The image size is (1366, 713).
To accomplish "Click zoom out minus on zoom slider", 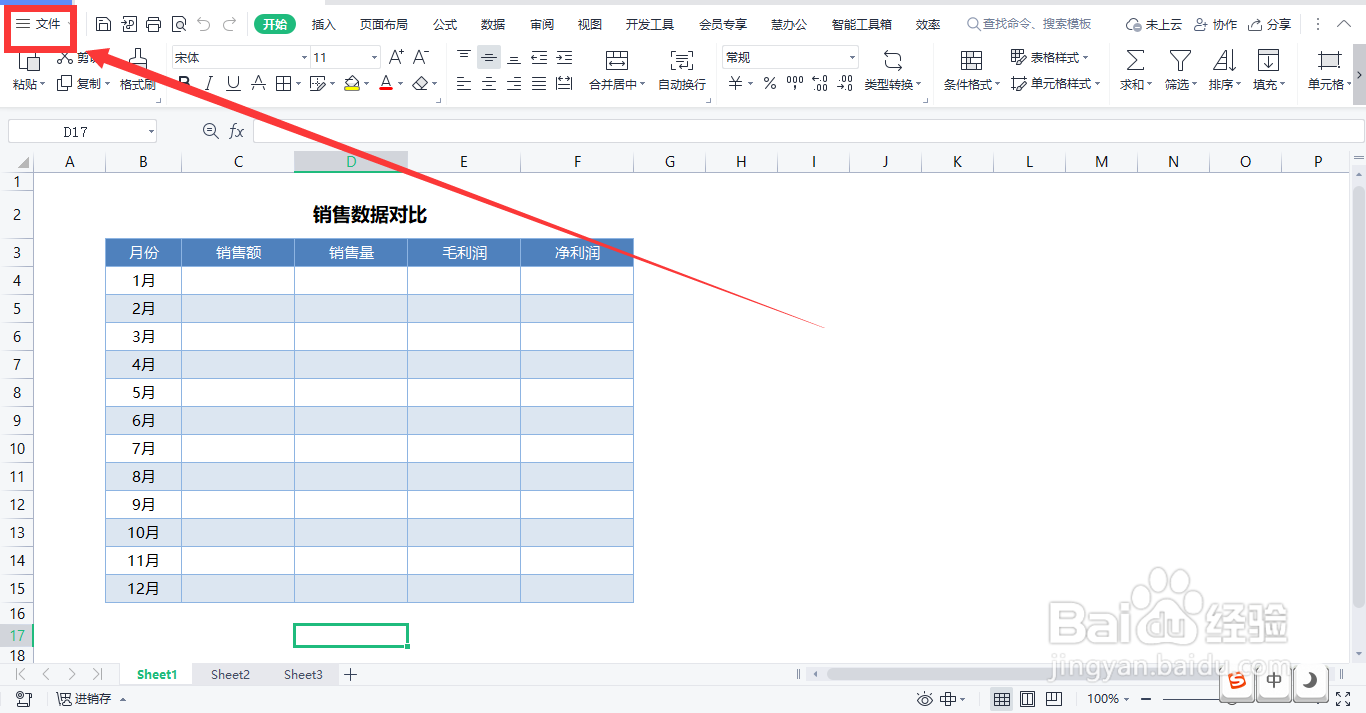I will (x=1146, y=699).
